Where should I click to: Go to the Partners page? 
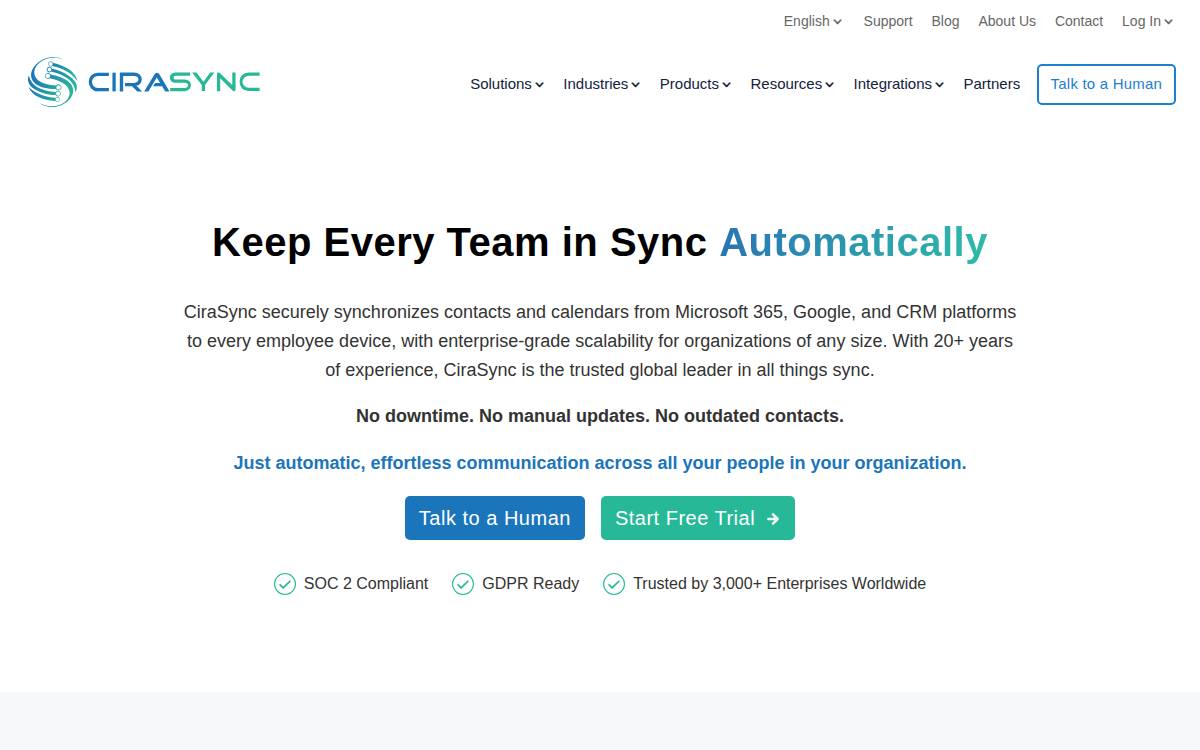pos(992,84)
